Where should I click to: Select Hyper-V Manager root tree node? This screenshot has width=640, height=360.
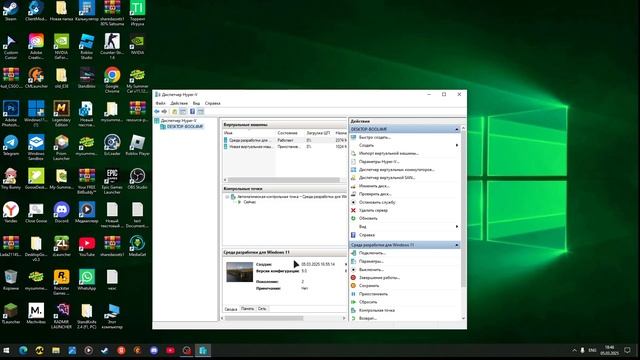pyautogui.click(x=178, y=121)
